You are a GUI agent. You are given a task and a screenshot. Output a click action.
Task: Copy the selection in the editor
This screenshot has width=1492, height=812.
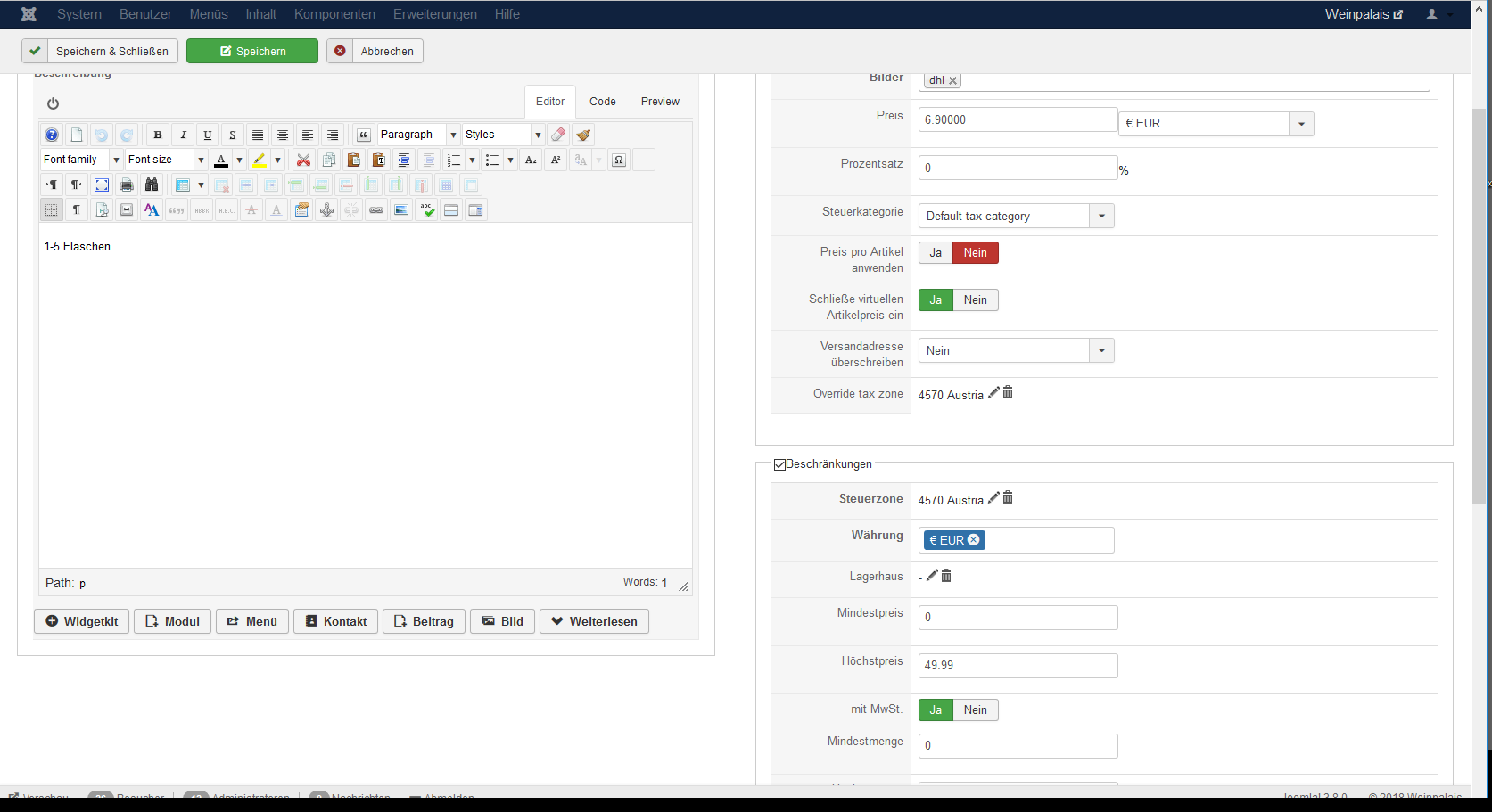coord(328,160)
